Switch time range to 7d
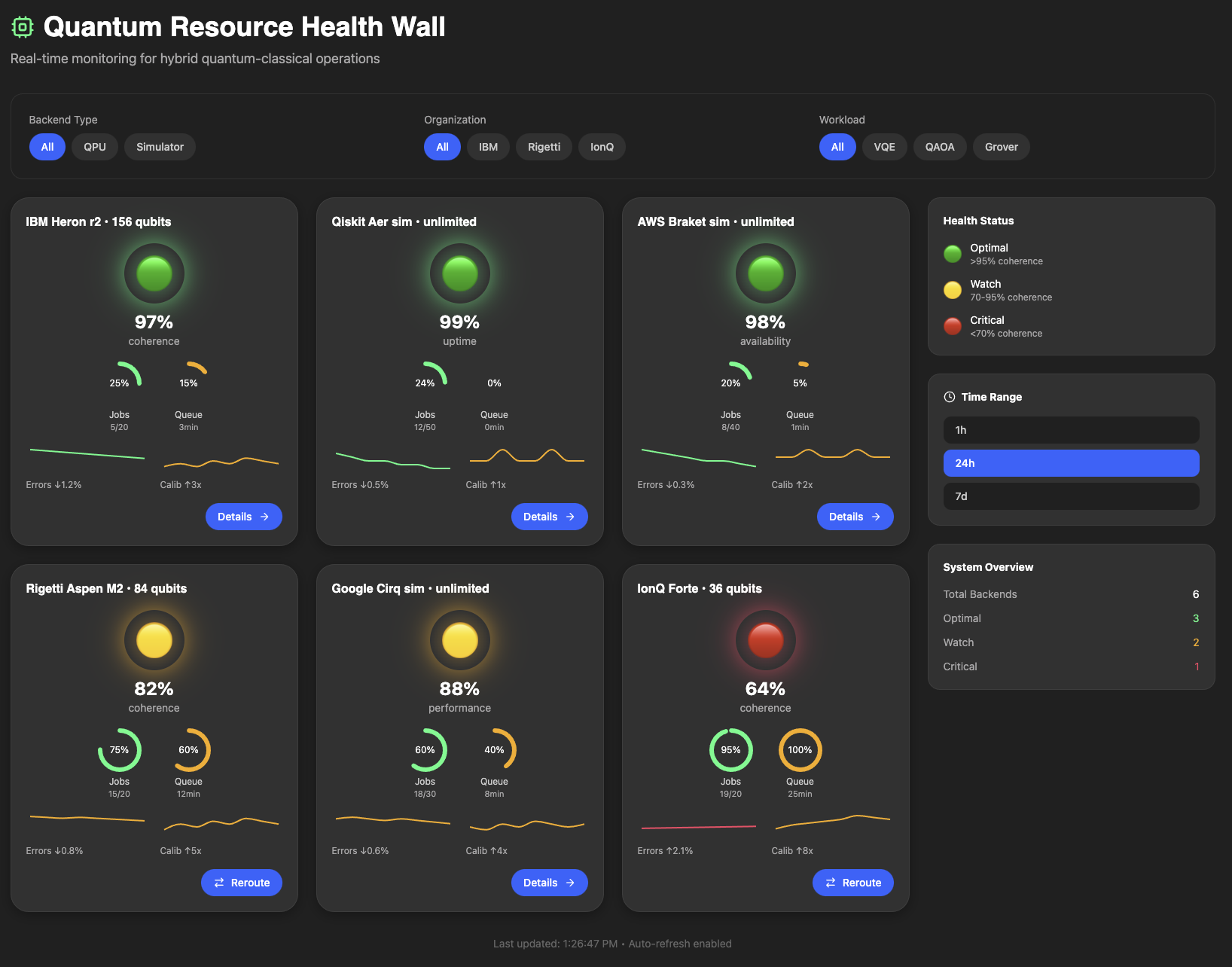Viewport: 1232px width, 967px height. pyautogui.click(x=1071, y=496)
